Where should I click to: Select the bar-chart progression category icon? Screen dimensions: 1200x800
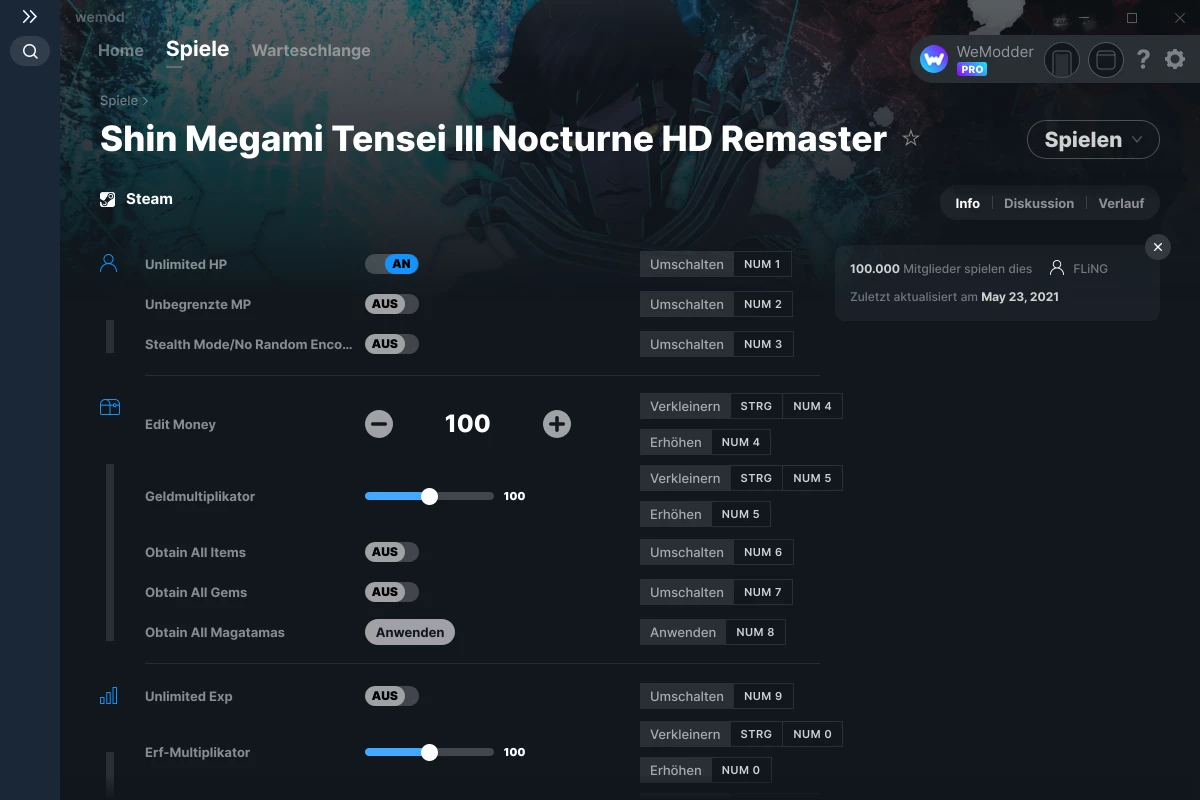coord(110,695)
